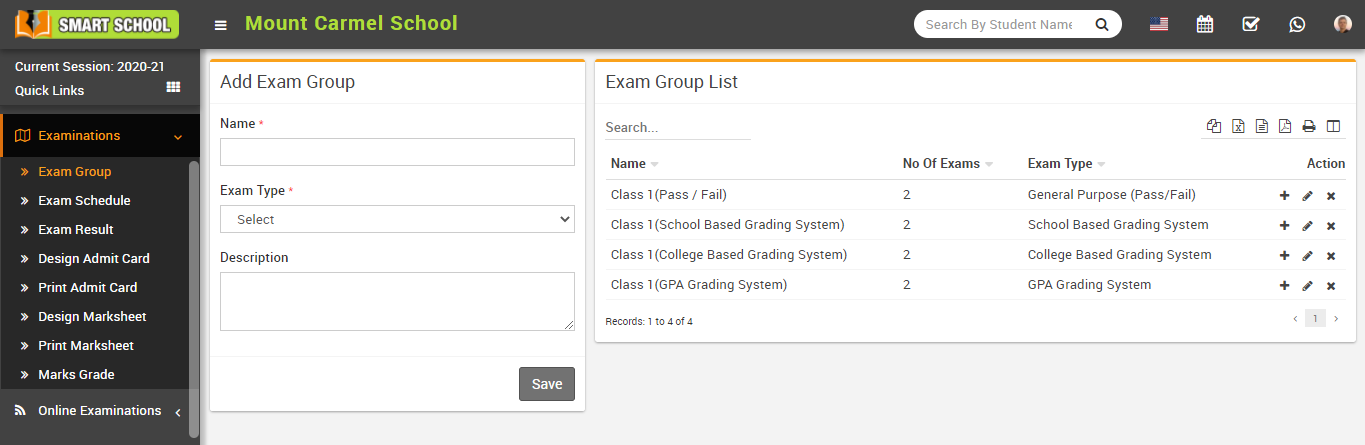
Task: Go to Exam Schedule in sidebar
Action: pyautogui.click(x=84, y=201)
